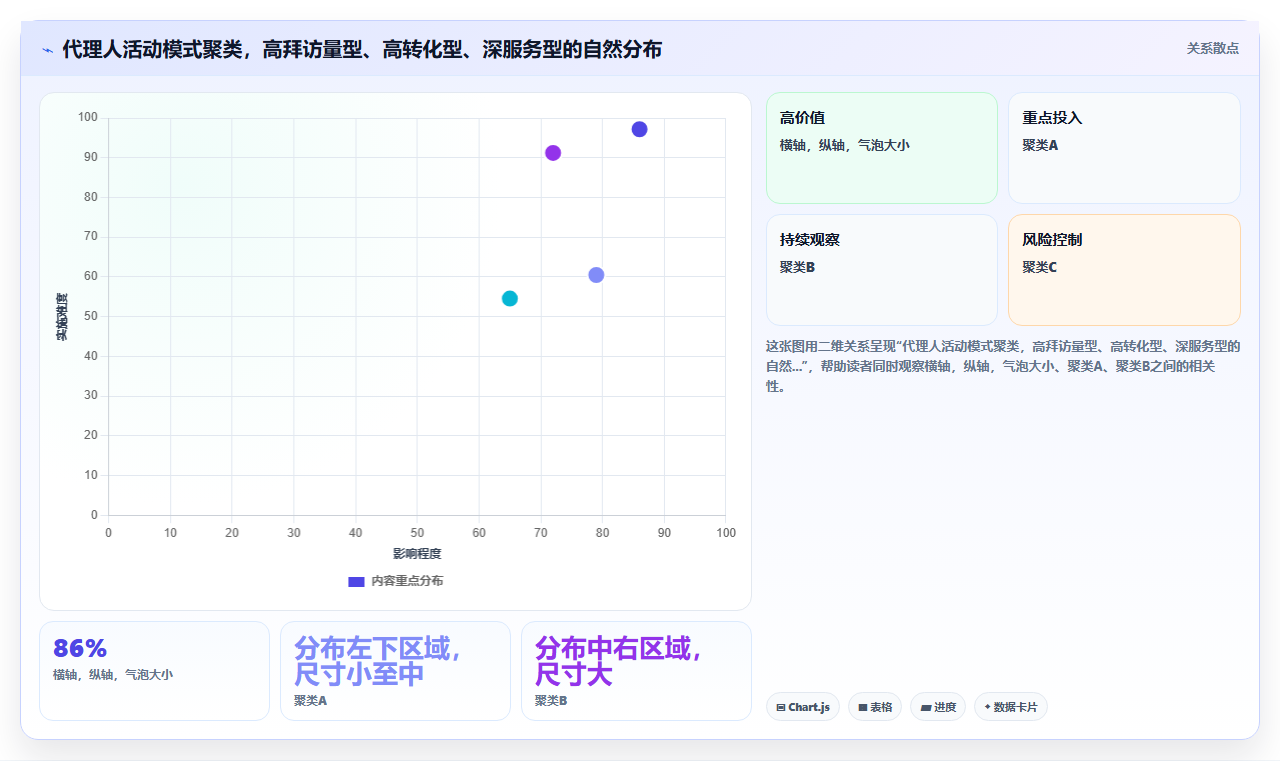
Task: Click 聚类A caption in bottom stat card
Action: click(x=311, y=701)
